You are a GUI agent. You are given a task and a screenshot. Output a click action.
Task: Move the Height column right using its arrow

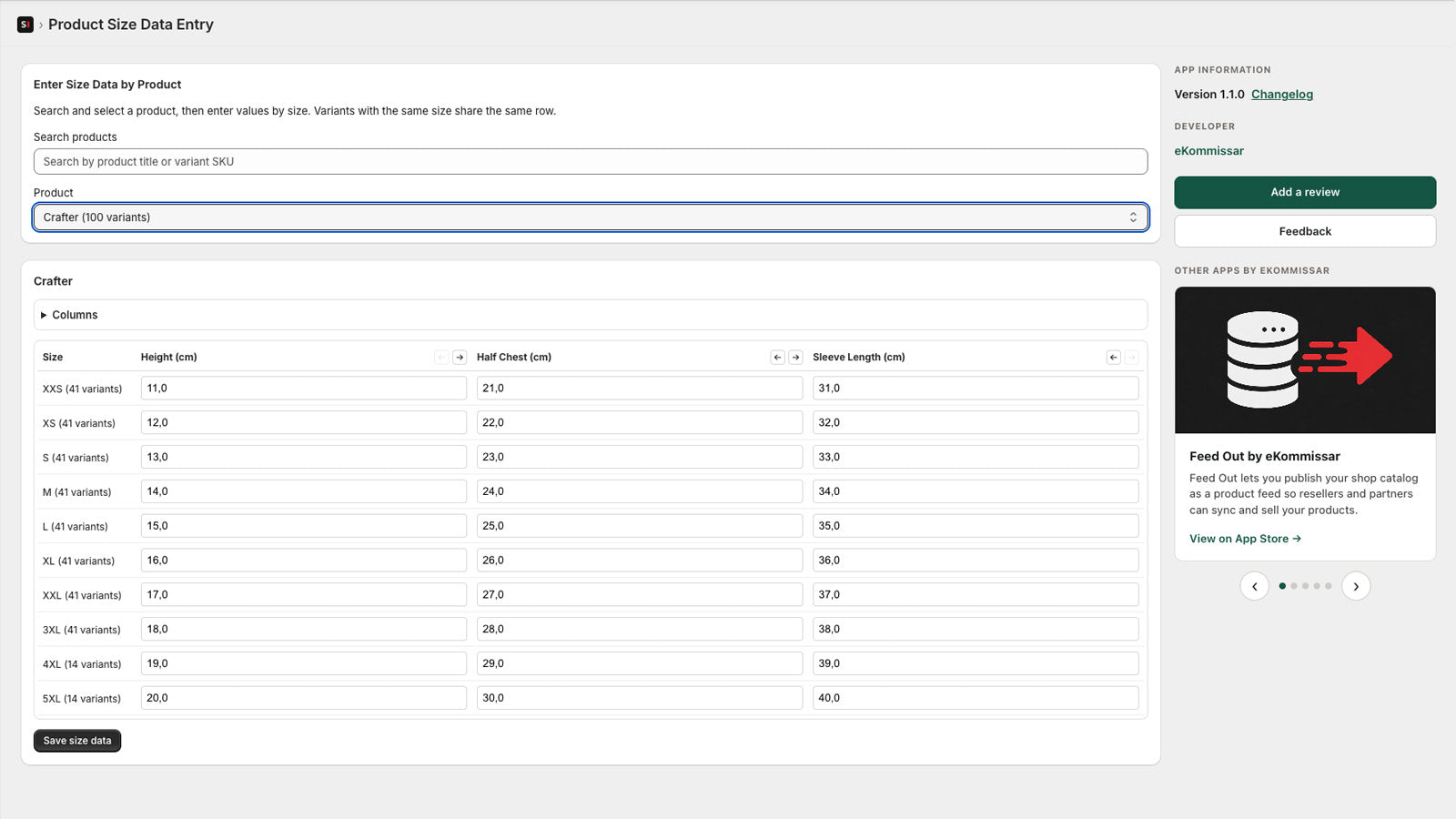[x=458, y=357]
